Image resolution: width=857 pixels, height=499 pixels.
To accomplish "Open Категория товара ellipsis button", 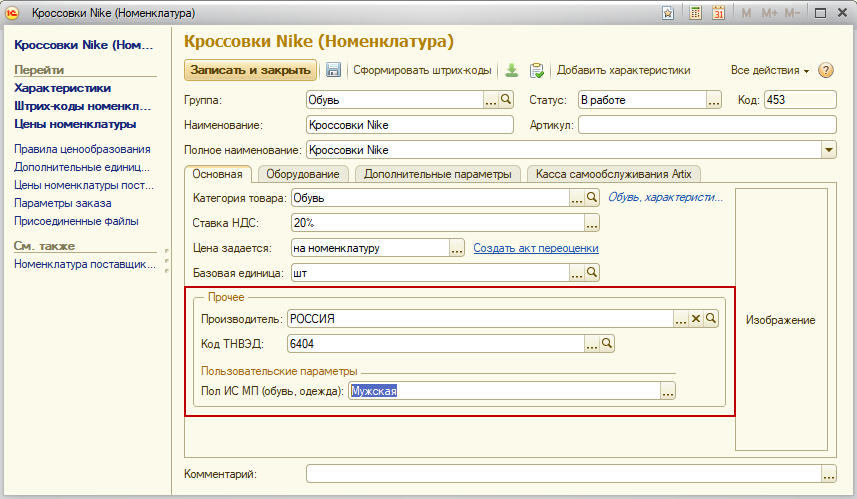I will tap(577, 198).
